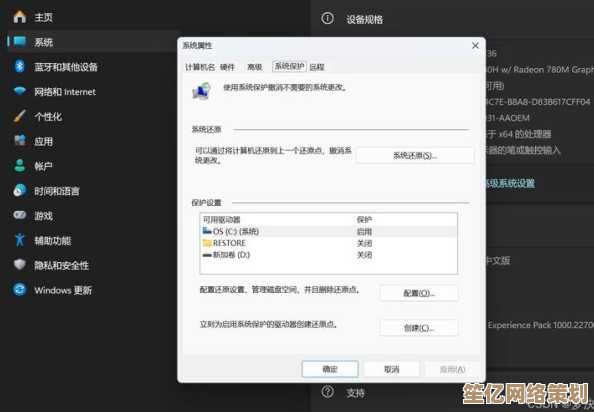Click the 应用(A) button
The height and width of the screenshot is (412, 594).
click(x=453, y=369)
